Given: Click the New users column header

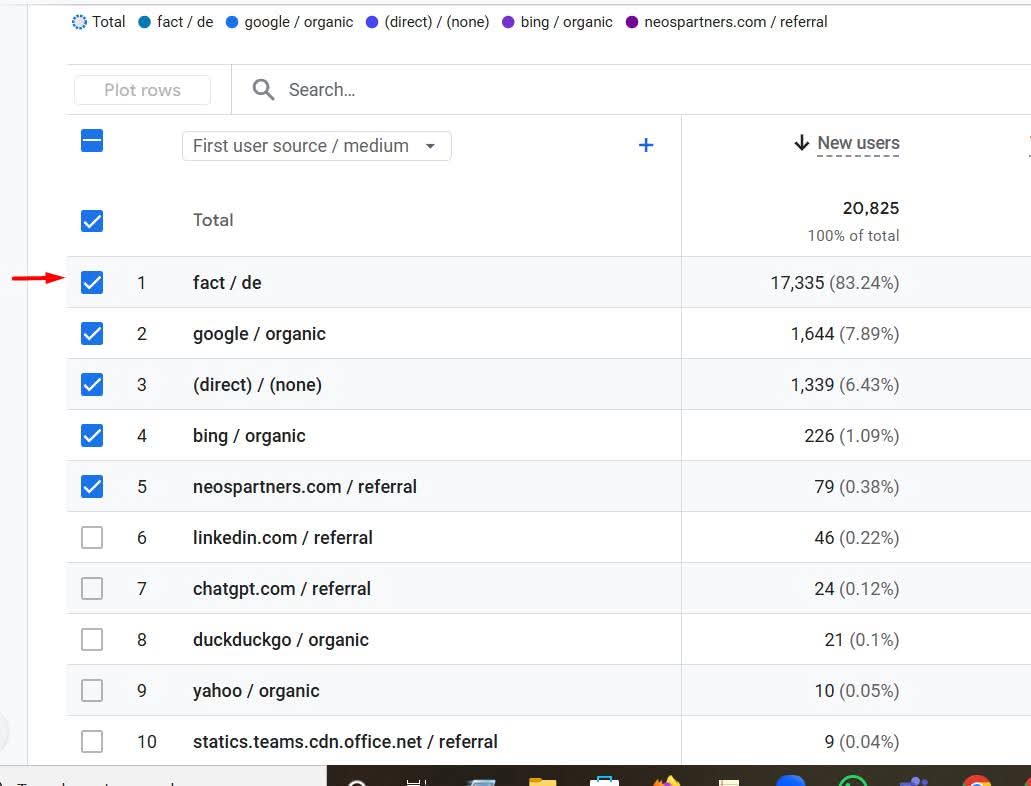Looking at the screenshot, I should [x=858, y=143].
